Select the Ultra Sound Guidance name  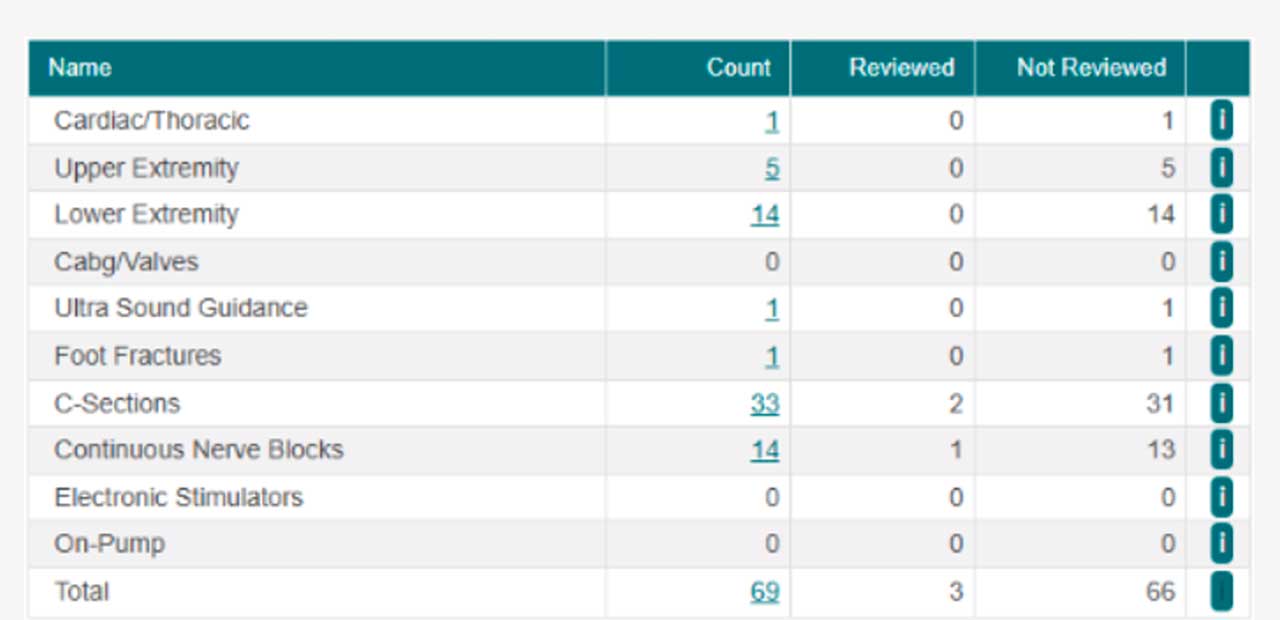coord(181,308)
